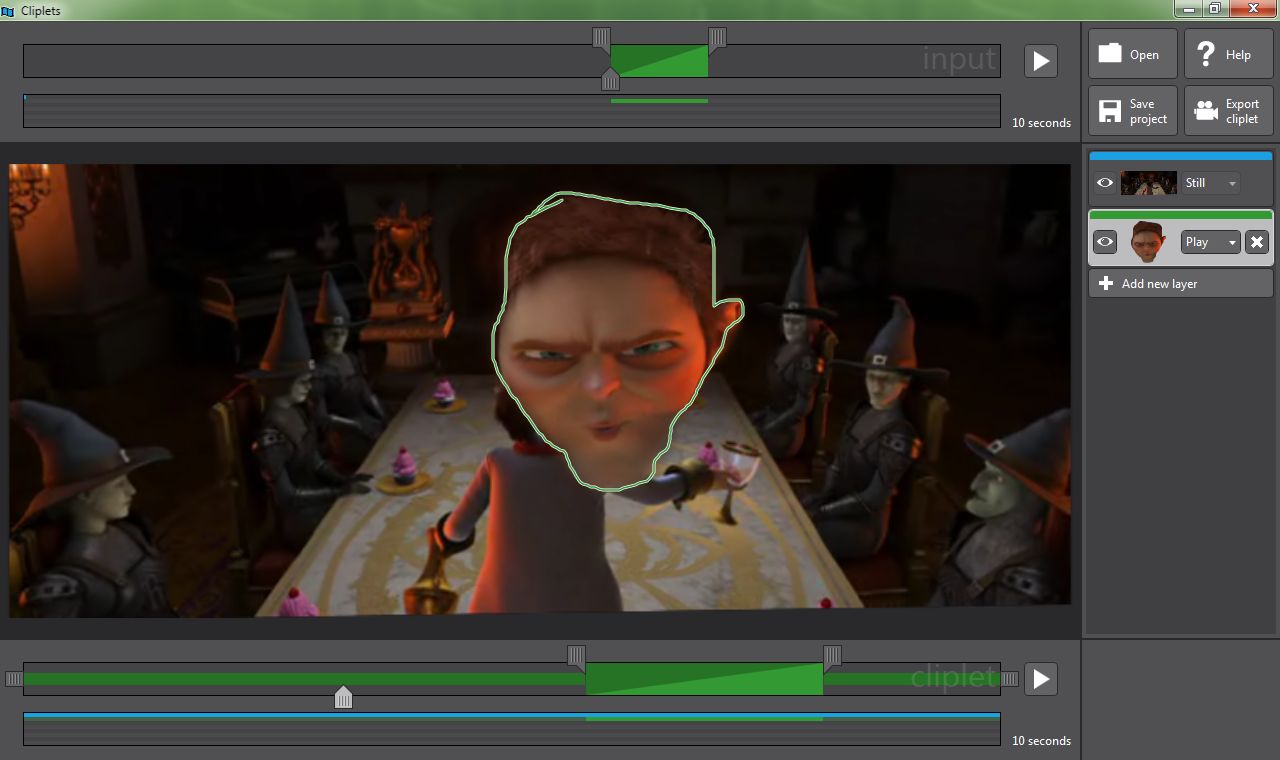Select the Play layer face thumbnail
Image resolution: width=1280 pixels, height=760 pixels.
pyautogui.click(x=1148, y=242)
